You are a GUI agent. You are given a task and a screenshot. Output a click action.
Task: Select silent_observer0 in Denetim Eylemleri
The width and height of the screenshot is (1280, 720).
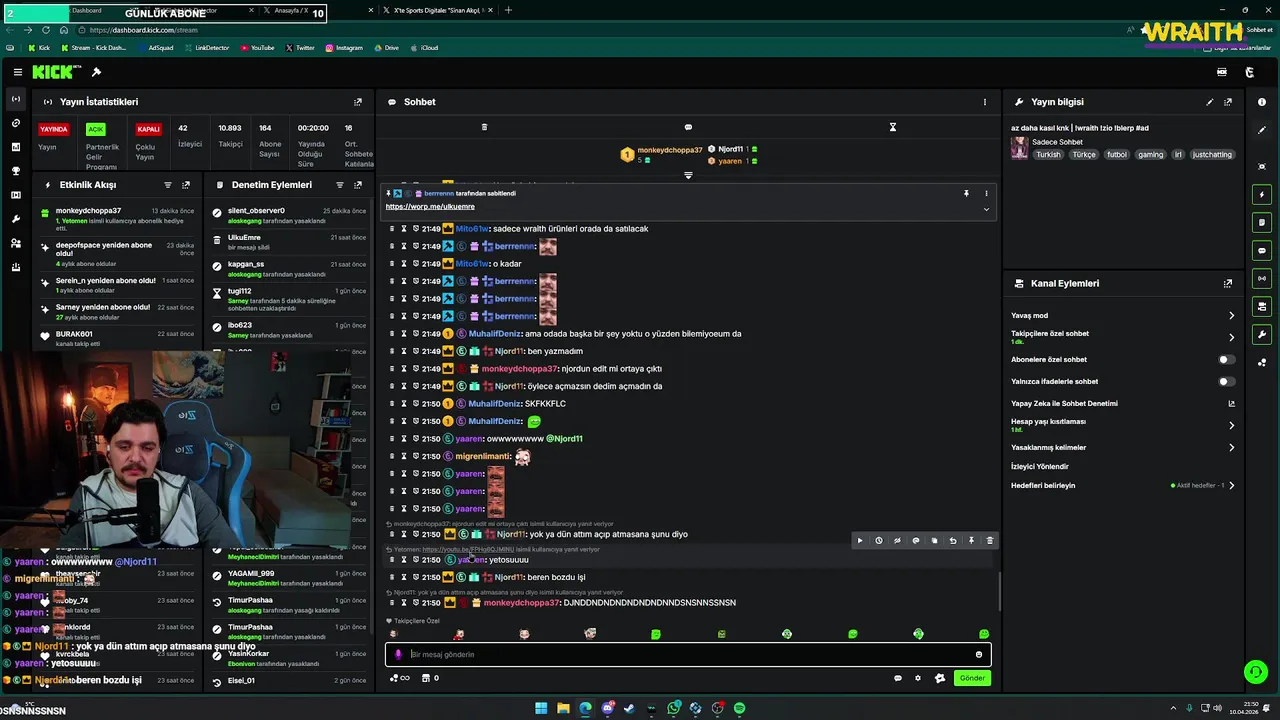[256, 211]
